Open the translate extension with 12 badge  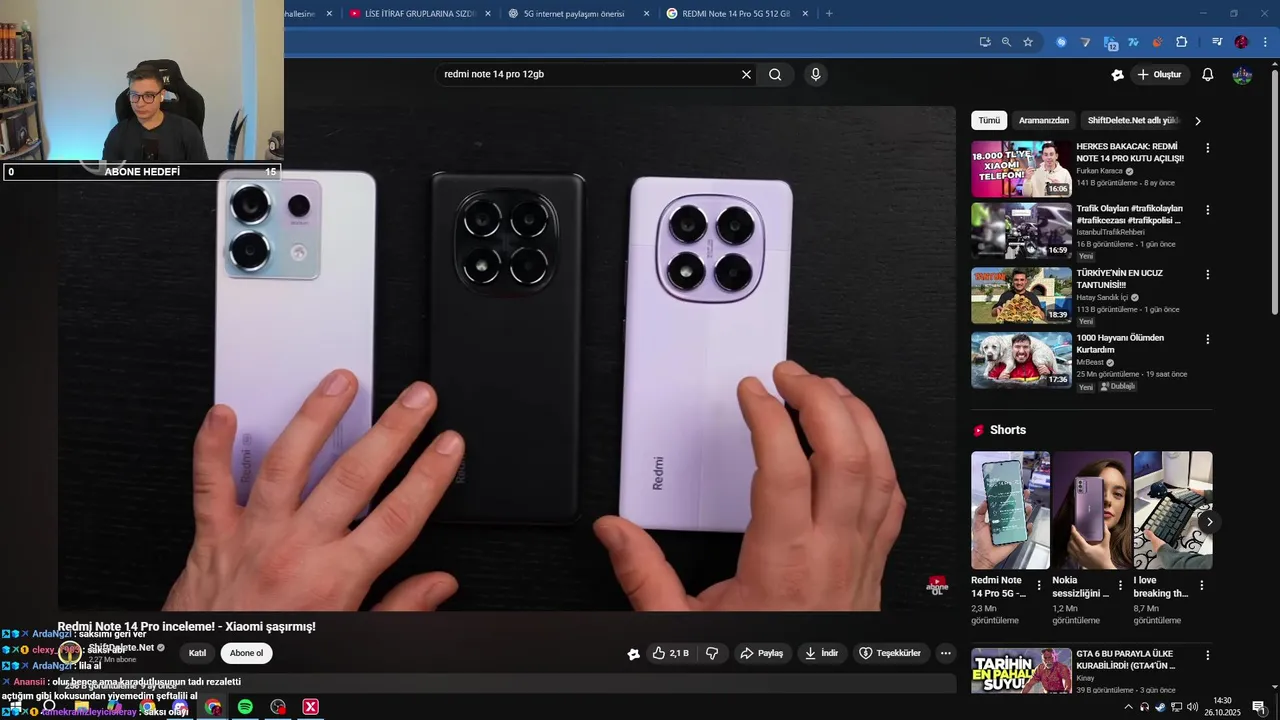tap(1110, 42)
